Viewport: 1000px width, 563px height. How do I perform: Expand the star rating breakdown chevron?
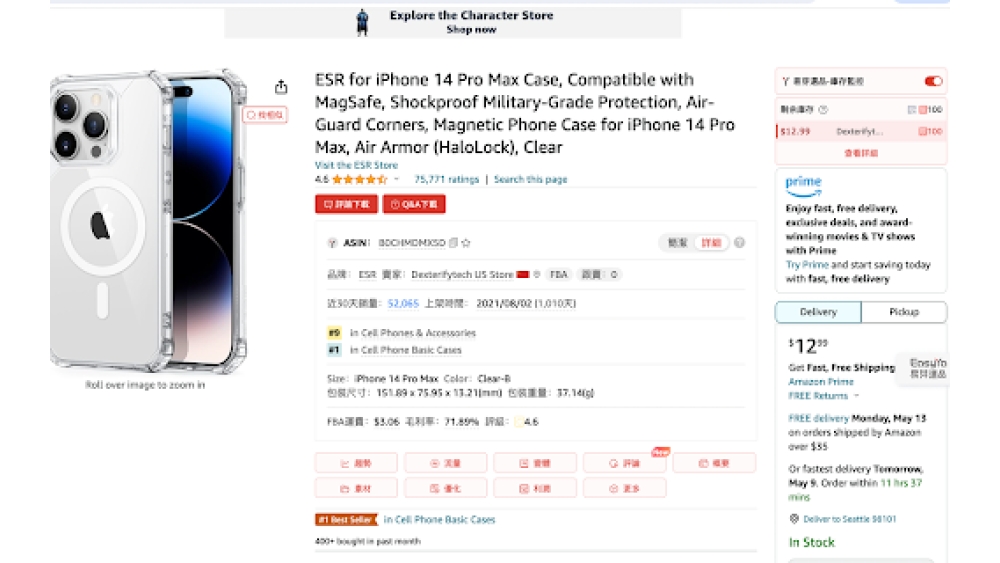coord(396,179)
